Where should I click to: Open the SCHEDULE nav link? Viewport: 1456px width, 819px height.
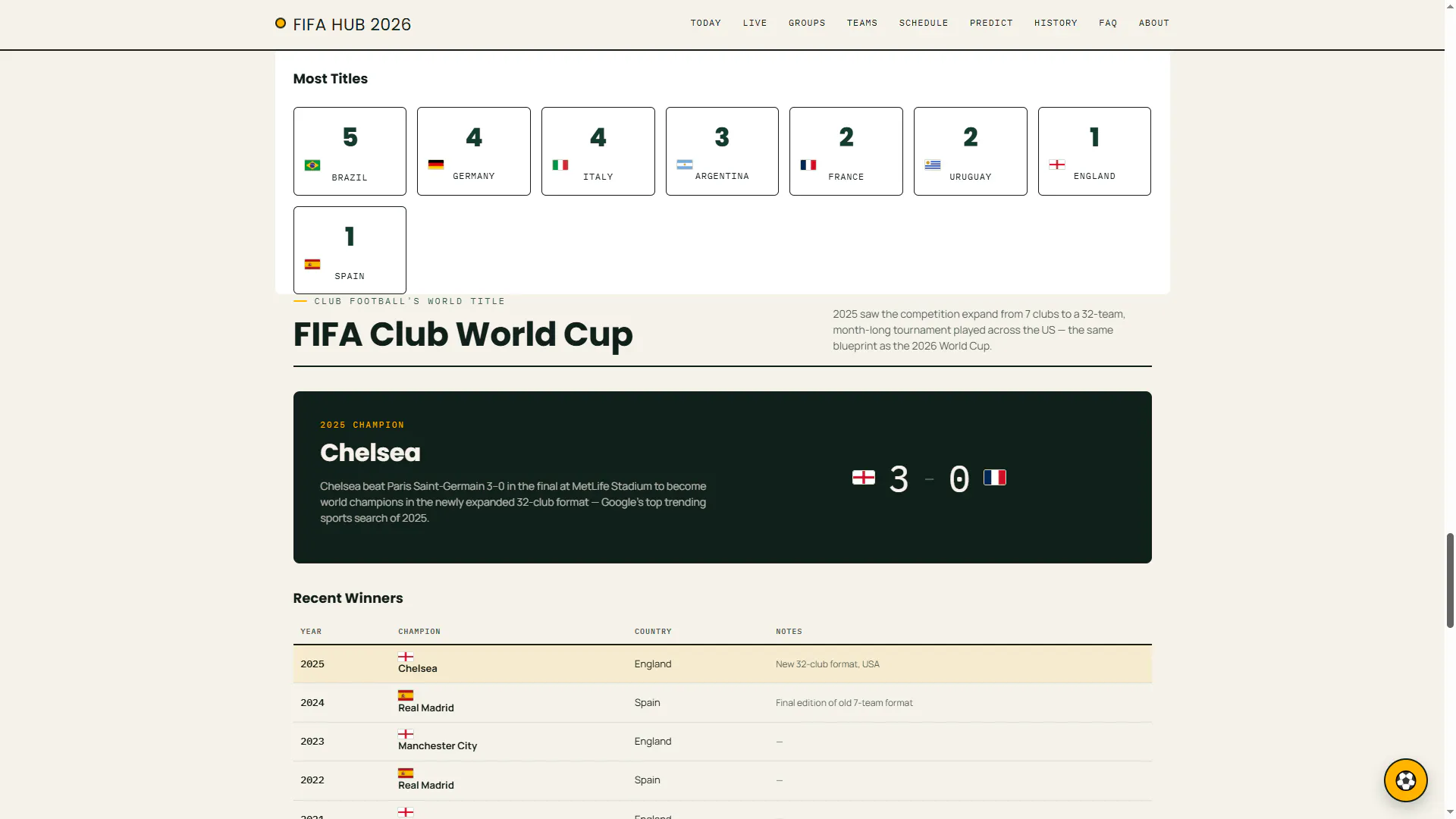coord(924,23)
